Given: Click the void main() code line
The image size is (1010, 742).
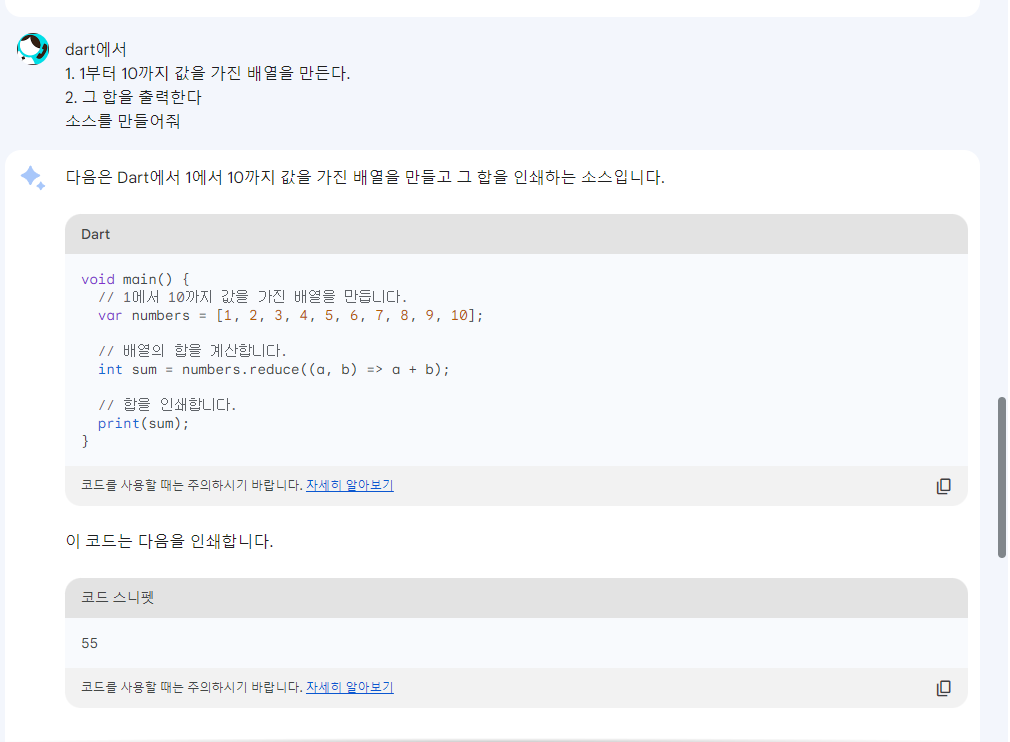Looking at the screenshot, I should [135, 279].
